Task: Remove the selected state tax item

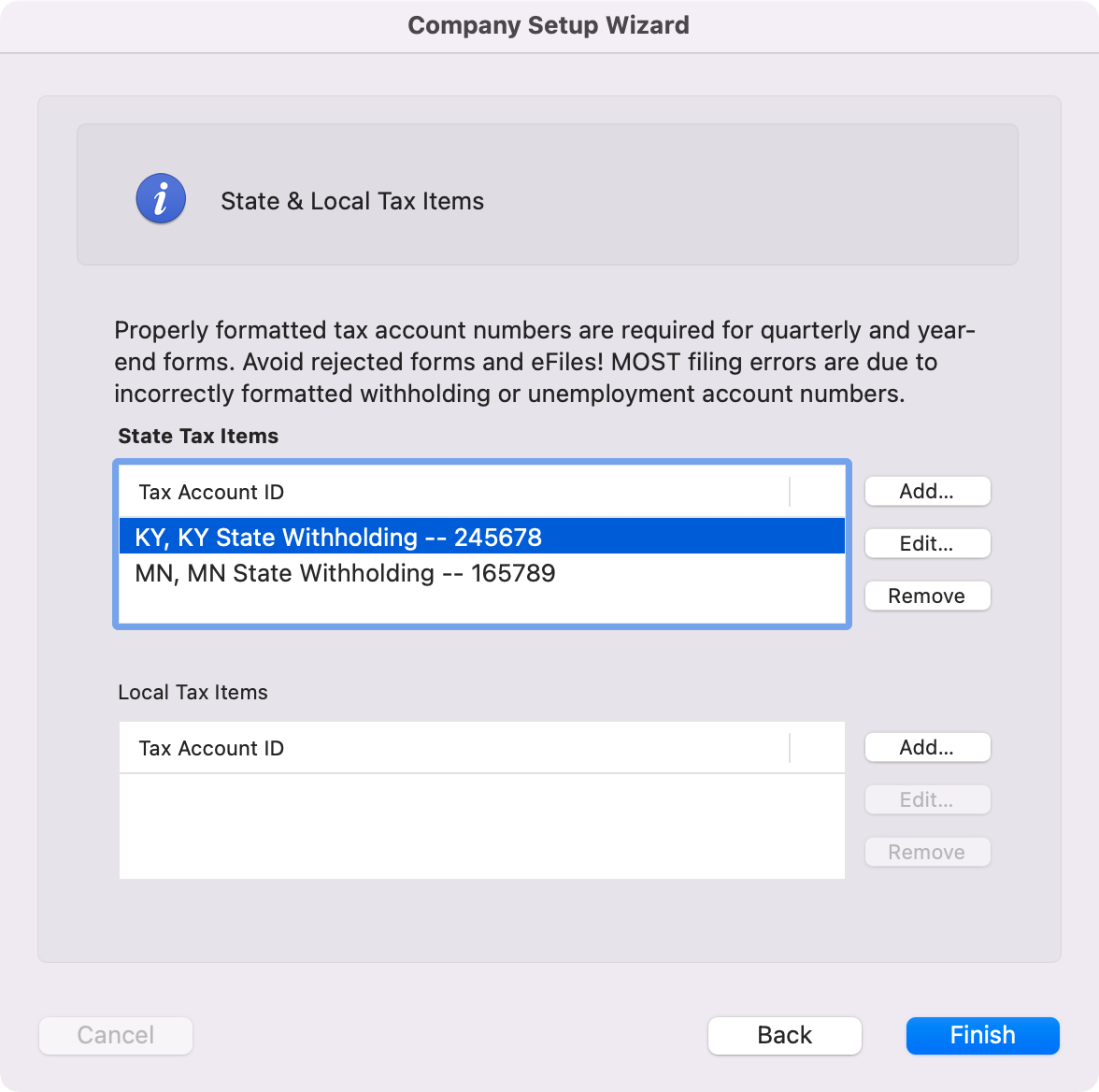Action: click(927, 596)
